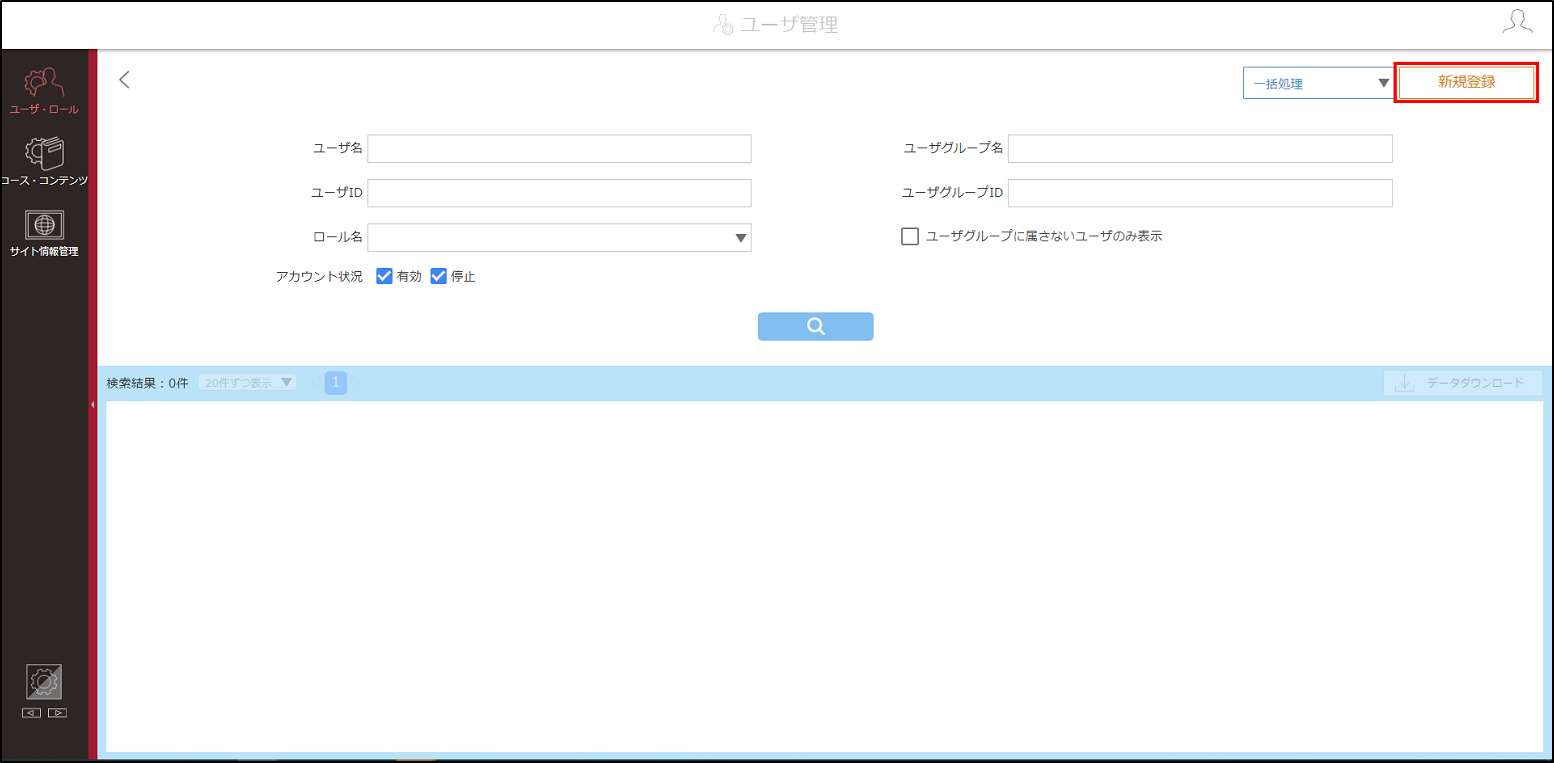Run the search with magnifier button
The width and height of the screenshot is (1554, 763).
click(815, 327)
